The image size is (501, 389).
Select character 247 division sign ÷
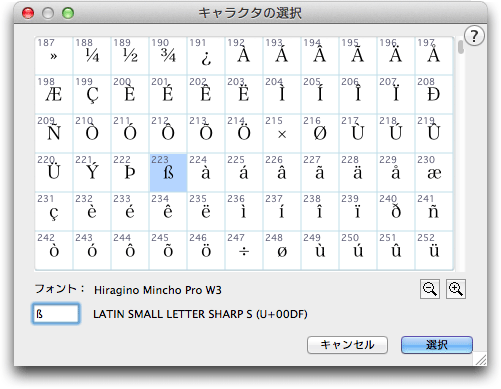tap(244, 251)
